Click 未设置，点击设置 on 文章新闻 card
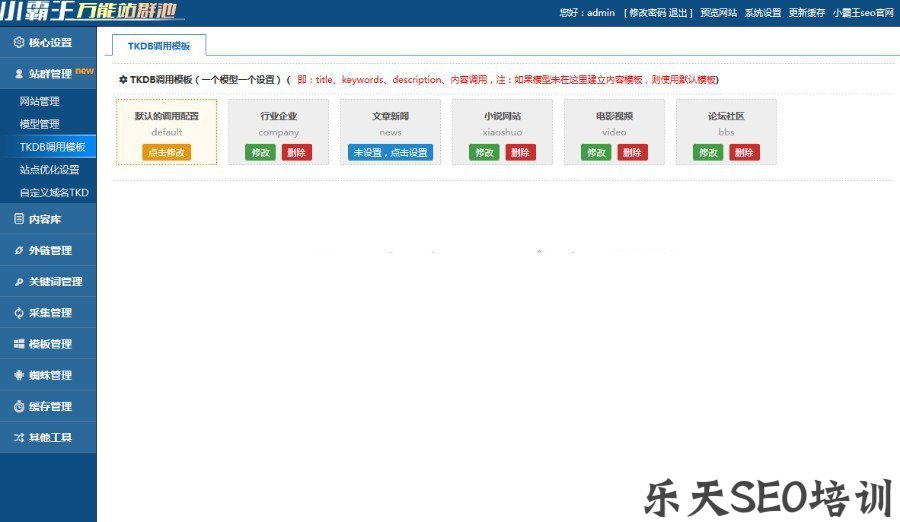The height and width of the screenshot is (522, 900). coord(390,152)
